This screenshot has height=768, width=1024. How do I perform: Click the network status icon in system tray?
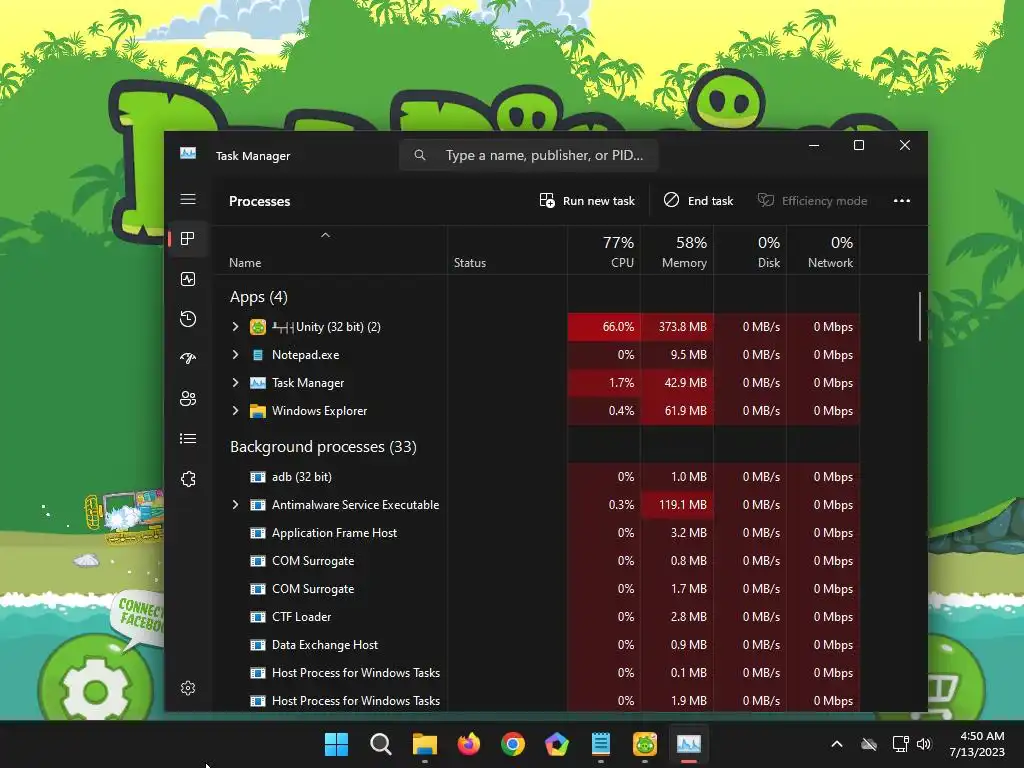(900, 744)
